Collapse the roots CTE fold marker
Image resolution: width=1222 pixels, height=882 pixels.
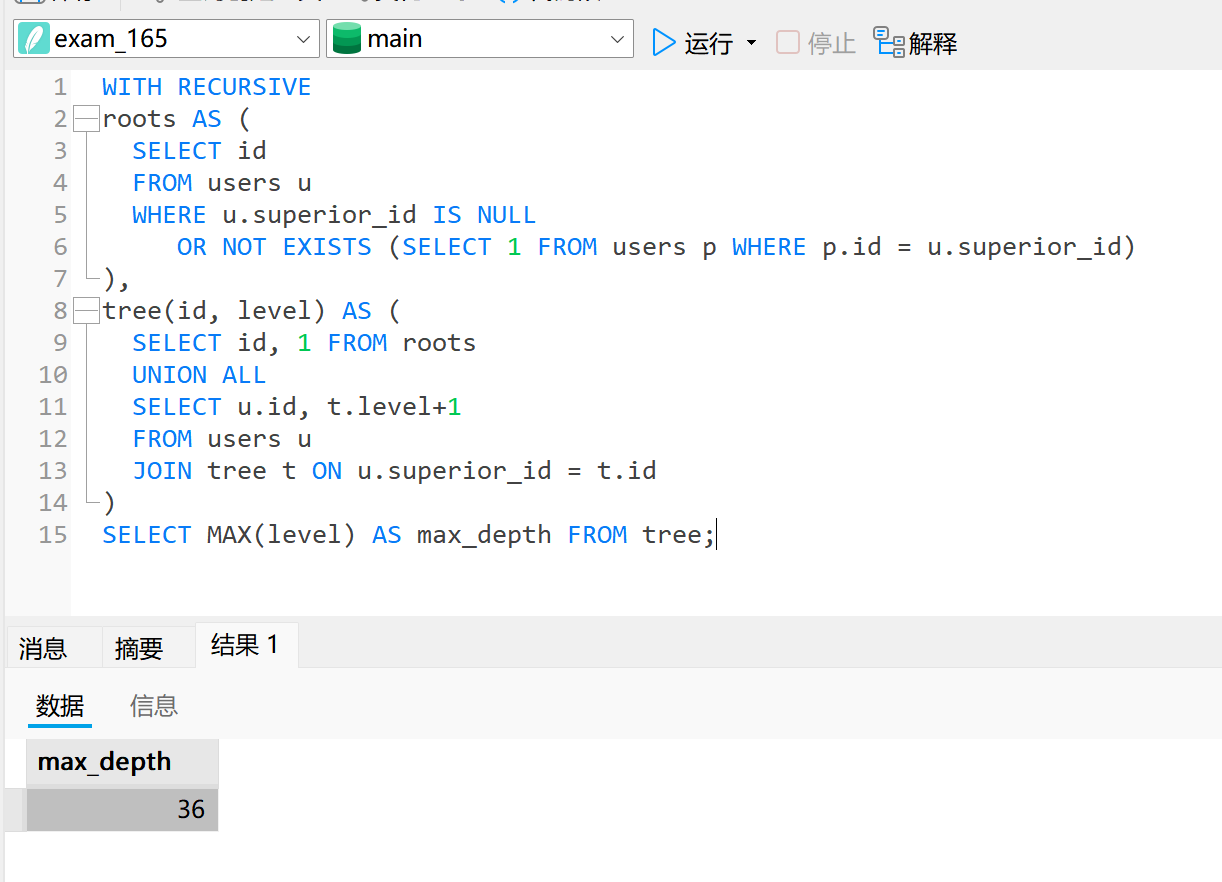87,119
